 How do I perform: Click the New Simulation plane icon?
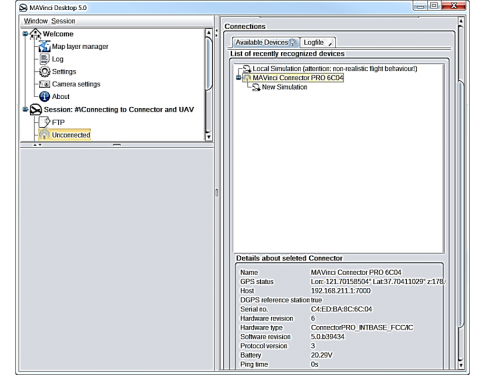256,87
